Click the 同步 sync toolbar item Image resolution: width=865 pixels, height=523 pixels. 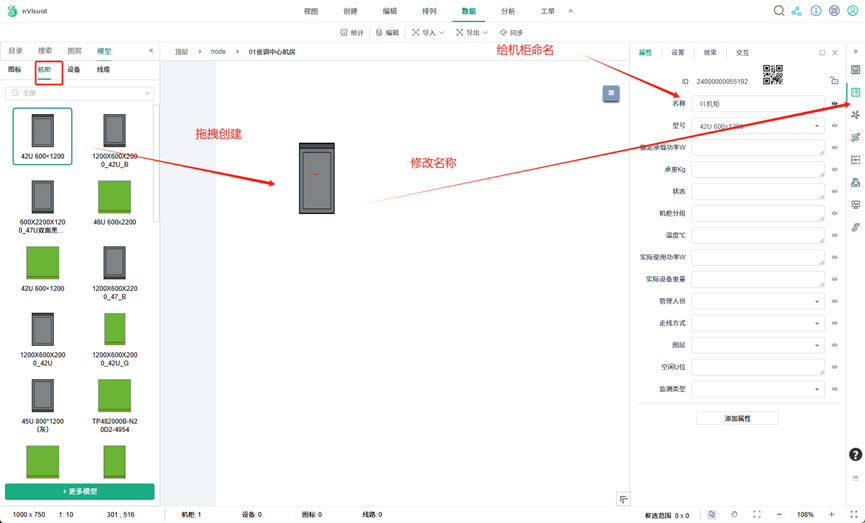click(x=511, y=33)
